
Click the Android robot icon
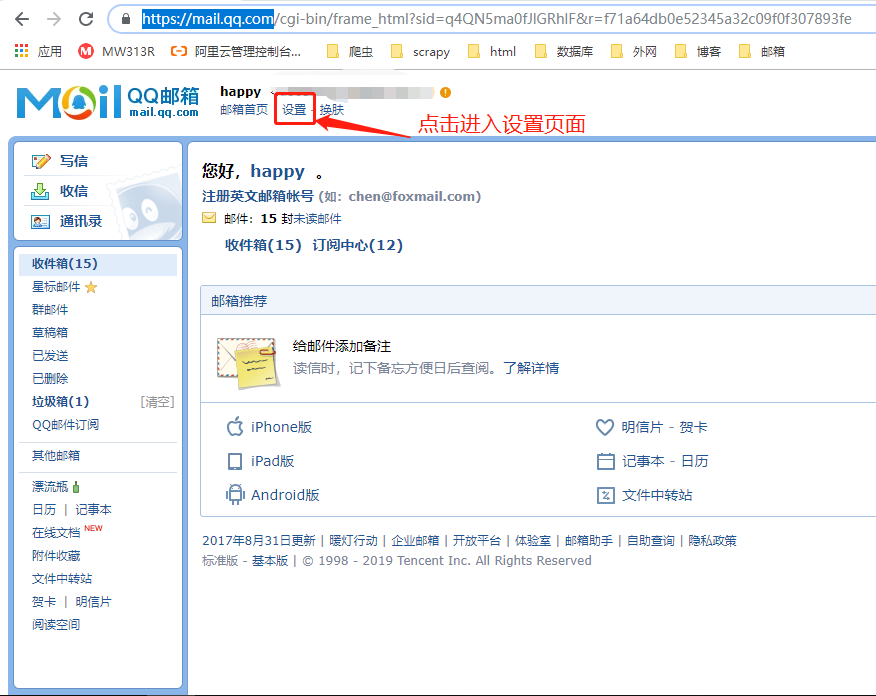pos(235,494)
